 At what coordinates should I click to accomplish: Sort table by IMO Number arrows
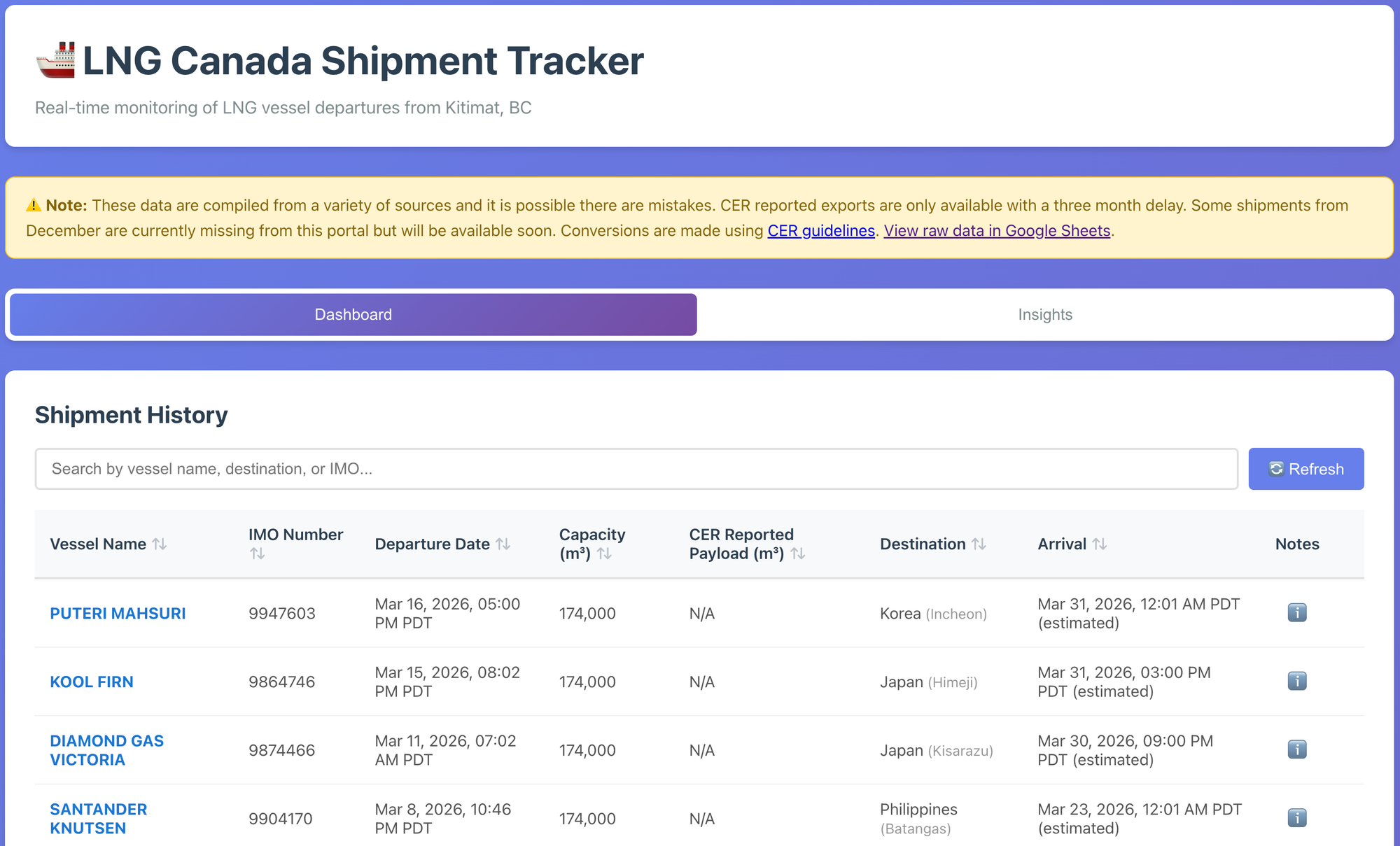[258, 554]
